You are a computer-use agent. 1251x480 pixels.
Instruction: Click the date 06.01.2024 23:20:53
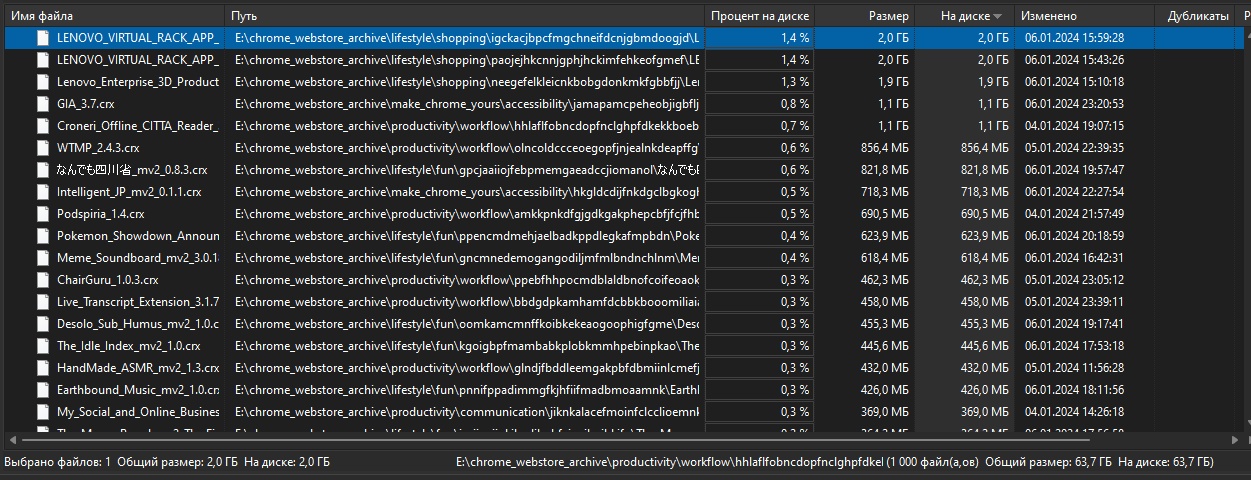[1074, 104]
